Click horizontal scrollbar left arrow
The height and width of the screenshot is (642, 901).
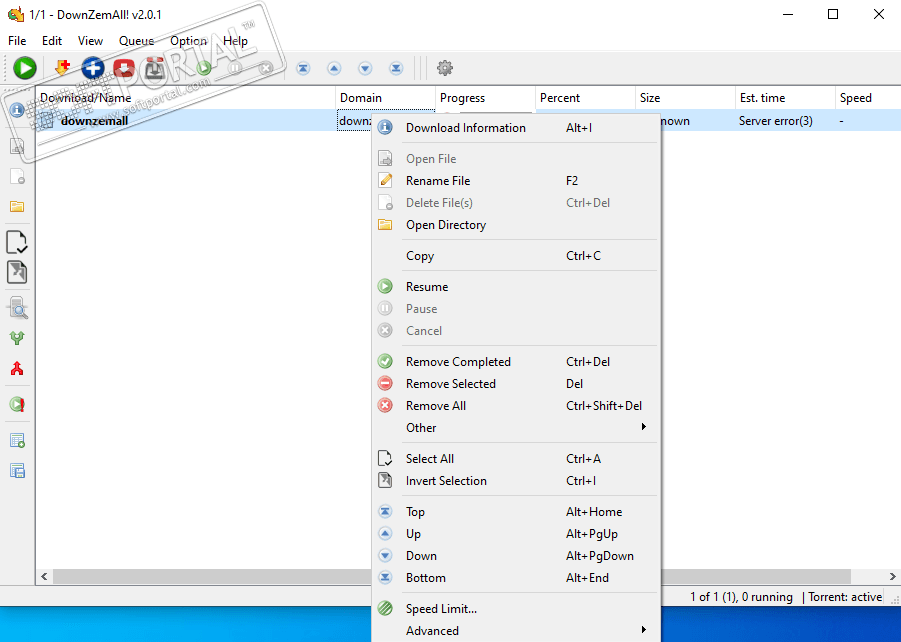coord(44,576)
